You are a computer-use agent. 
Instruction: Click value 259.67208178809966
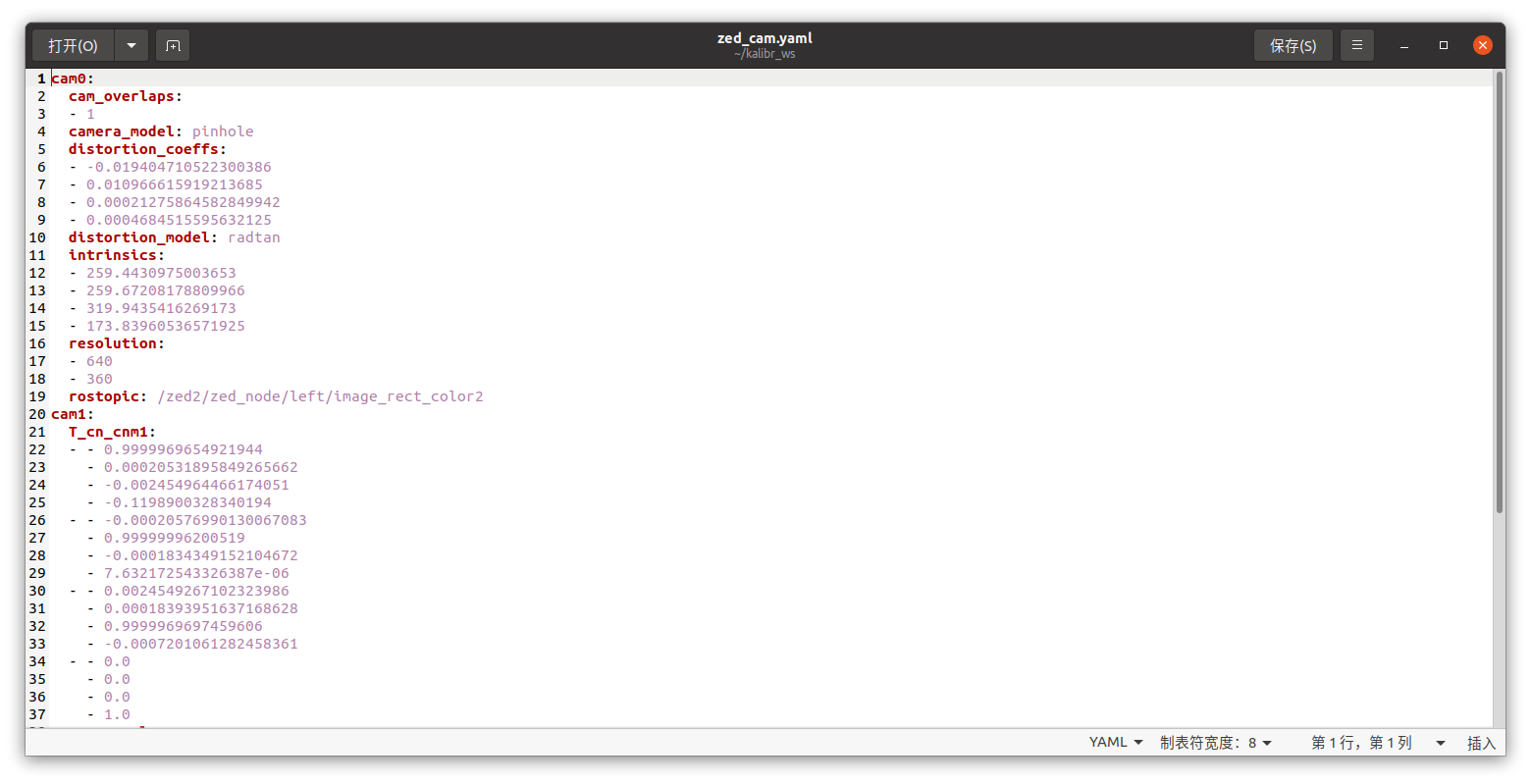(x=166, y=290)
